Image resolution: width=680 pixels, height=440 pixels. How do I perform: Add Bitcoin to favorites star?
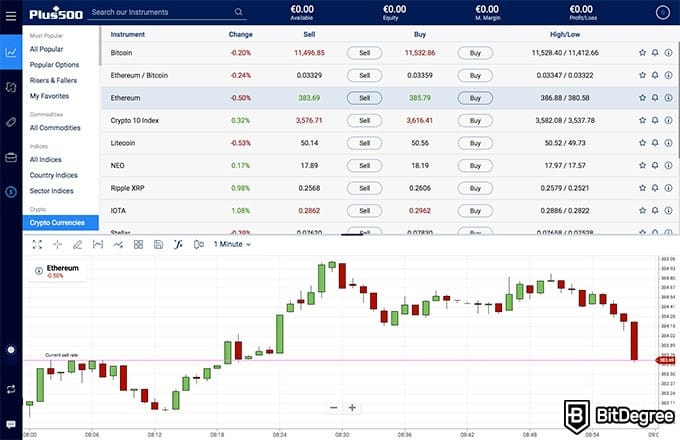pos(642,52)
